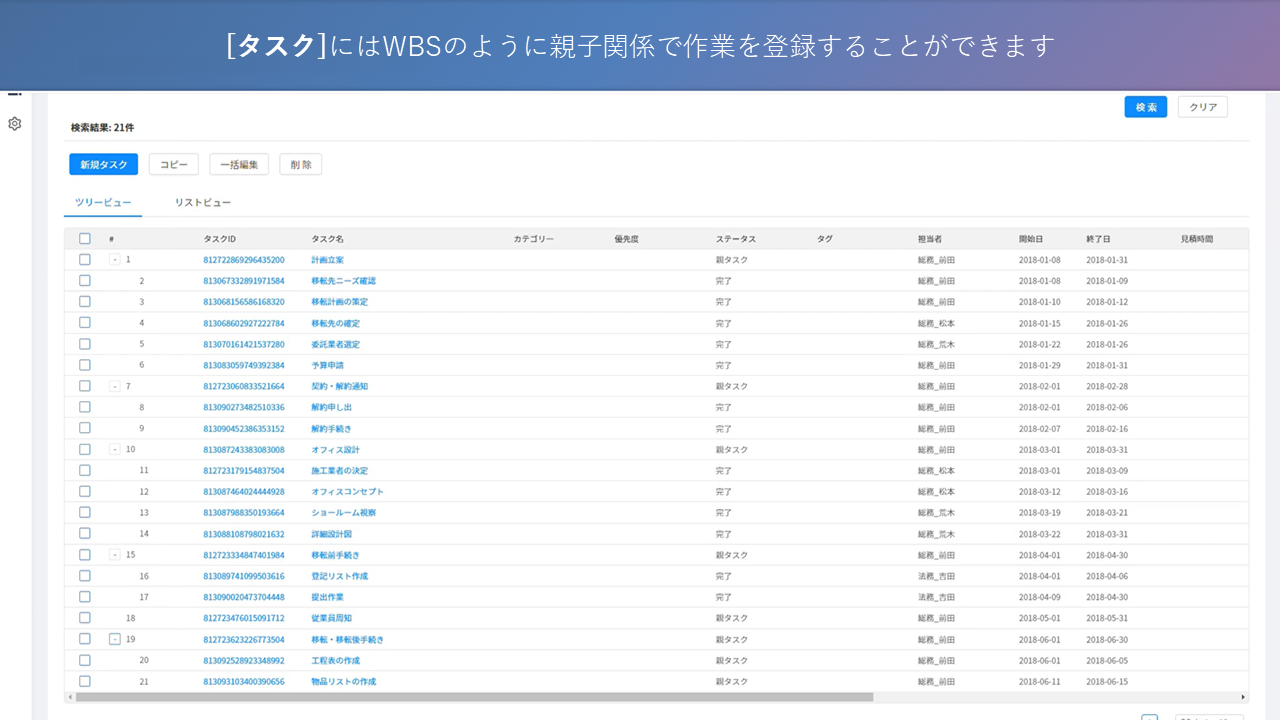The height and width of the screenshot is (720, 1280).
Task: Collapse parent task row 7 契約・解約通知
Action: (x=114, y=386)
